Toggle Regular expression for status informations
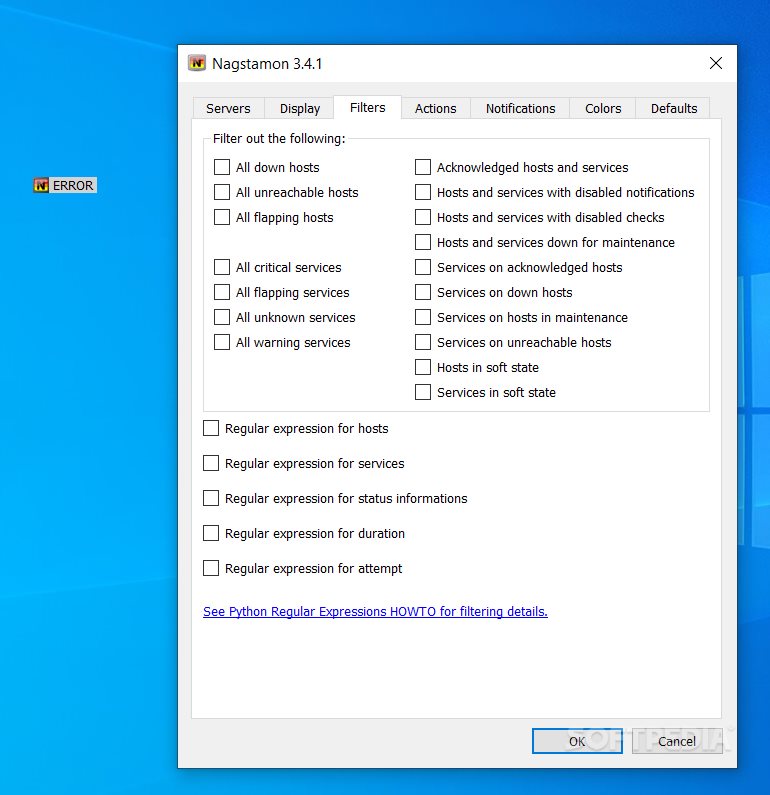 (211, 498)
